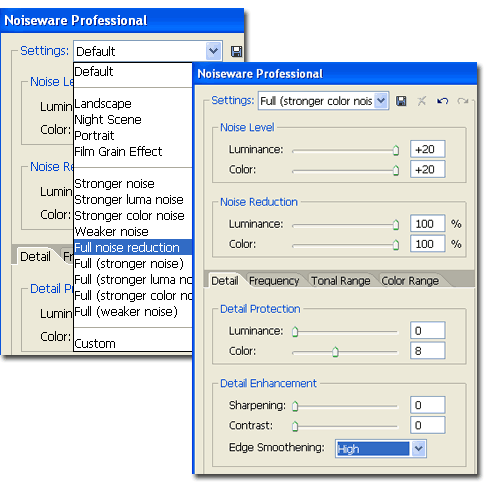488x485 pixels.
Task: Open the Tonal Range tab
Action: (x=341, y=281)
